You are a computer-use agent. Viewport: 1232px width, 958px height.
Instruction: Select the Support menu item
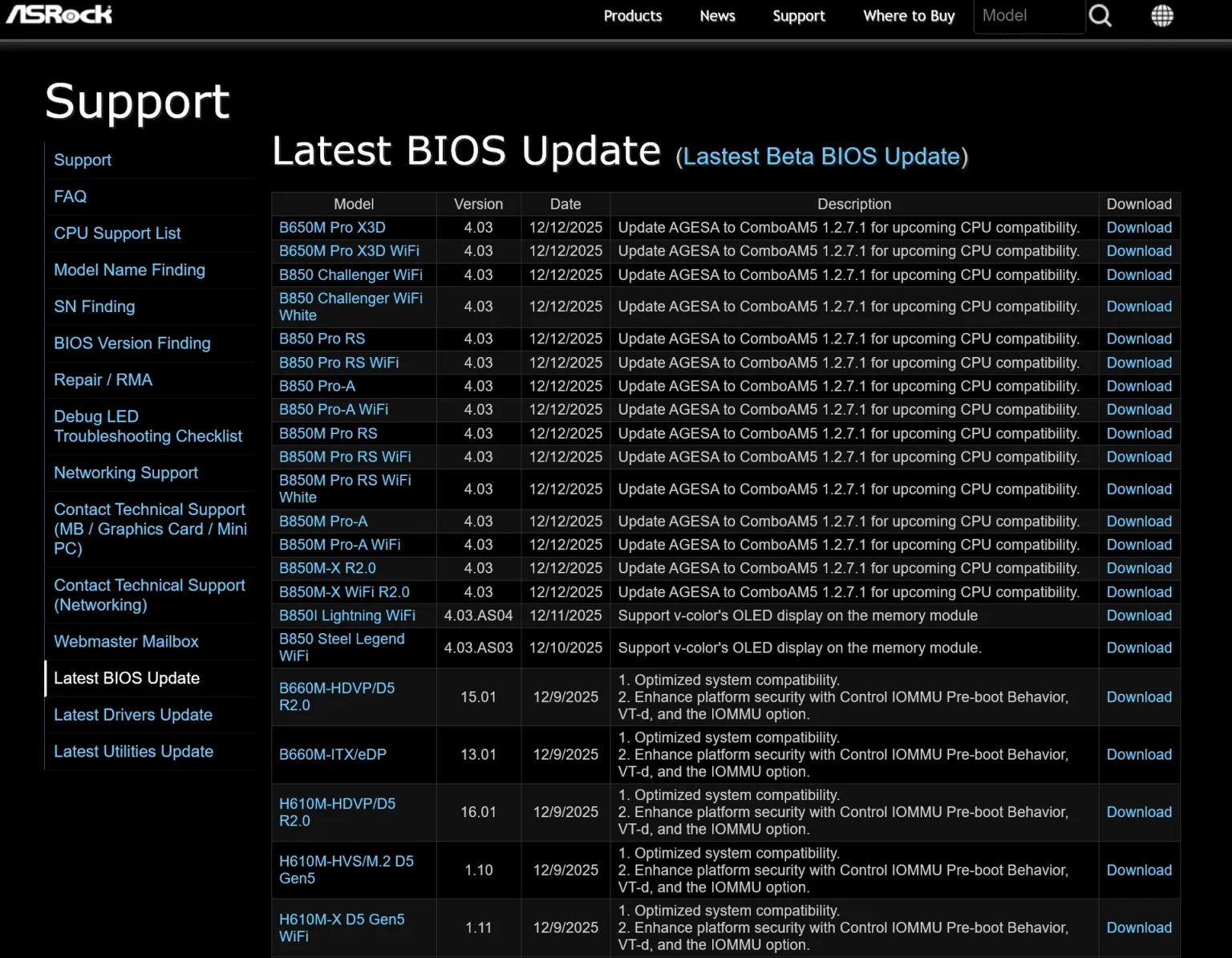(799, 15)
